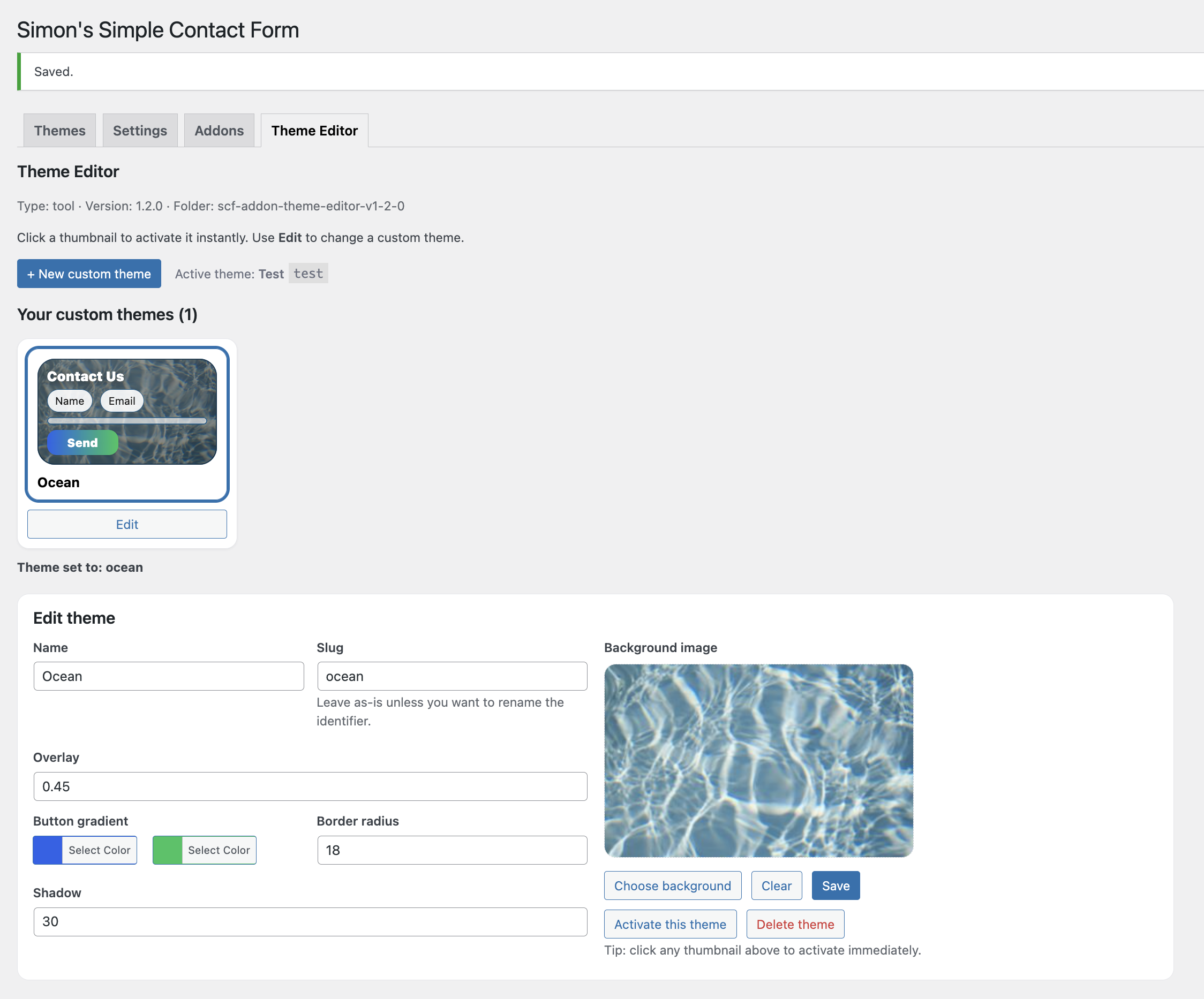Switch to the Themes tab
Screen dimensions: 1204x999
coord(59,130)
